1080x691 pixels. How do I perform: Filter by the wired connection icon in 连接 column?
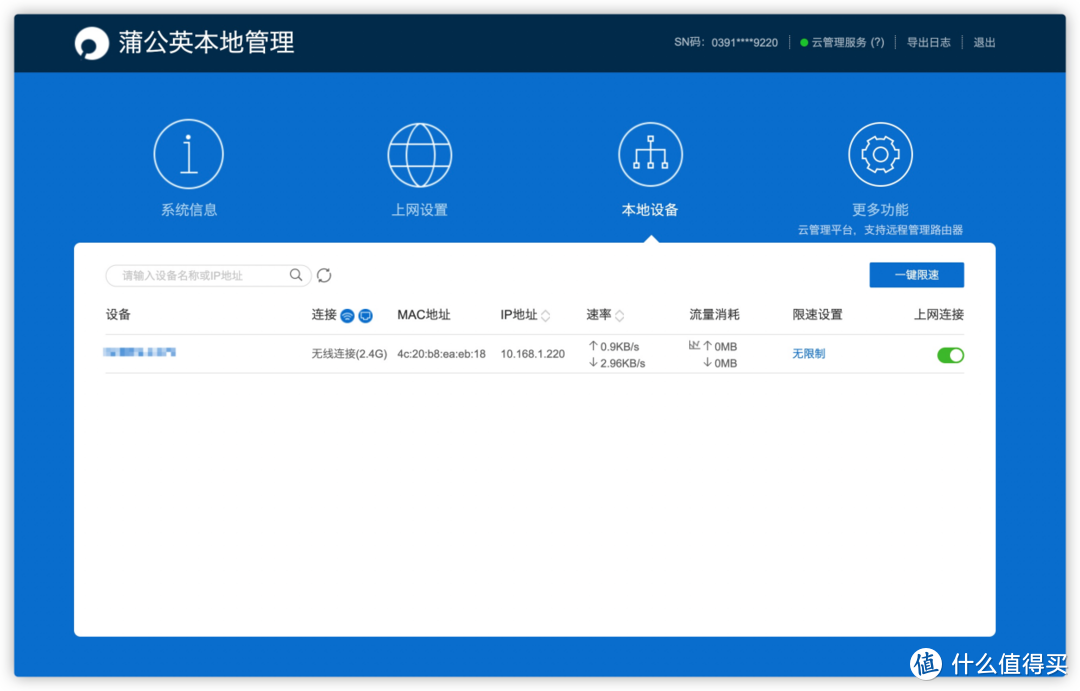[365, 314]
